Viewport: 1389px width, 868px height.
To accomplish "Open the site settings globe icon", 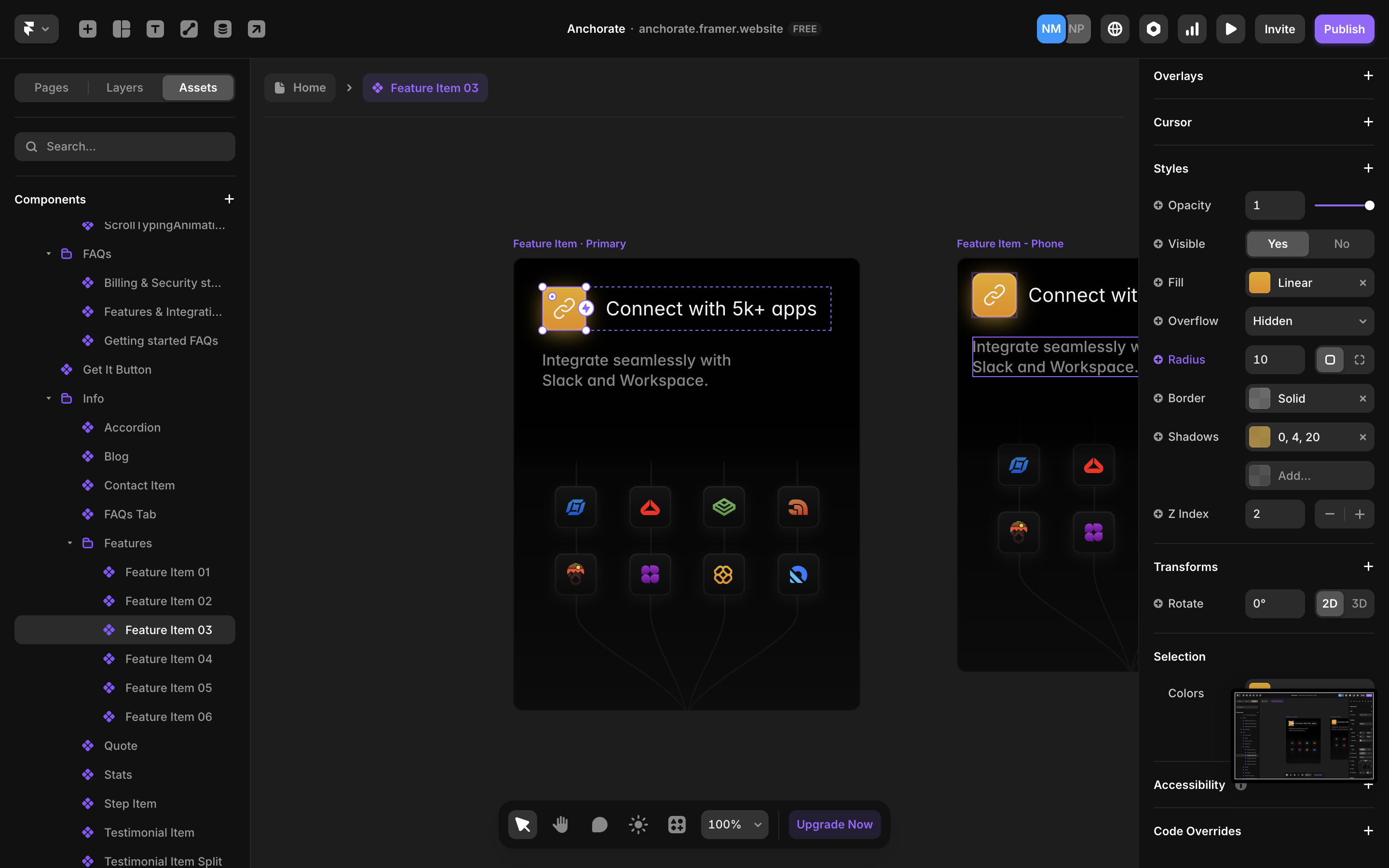I will tap(1115, 29).
